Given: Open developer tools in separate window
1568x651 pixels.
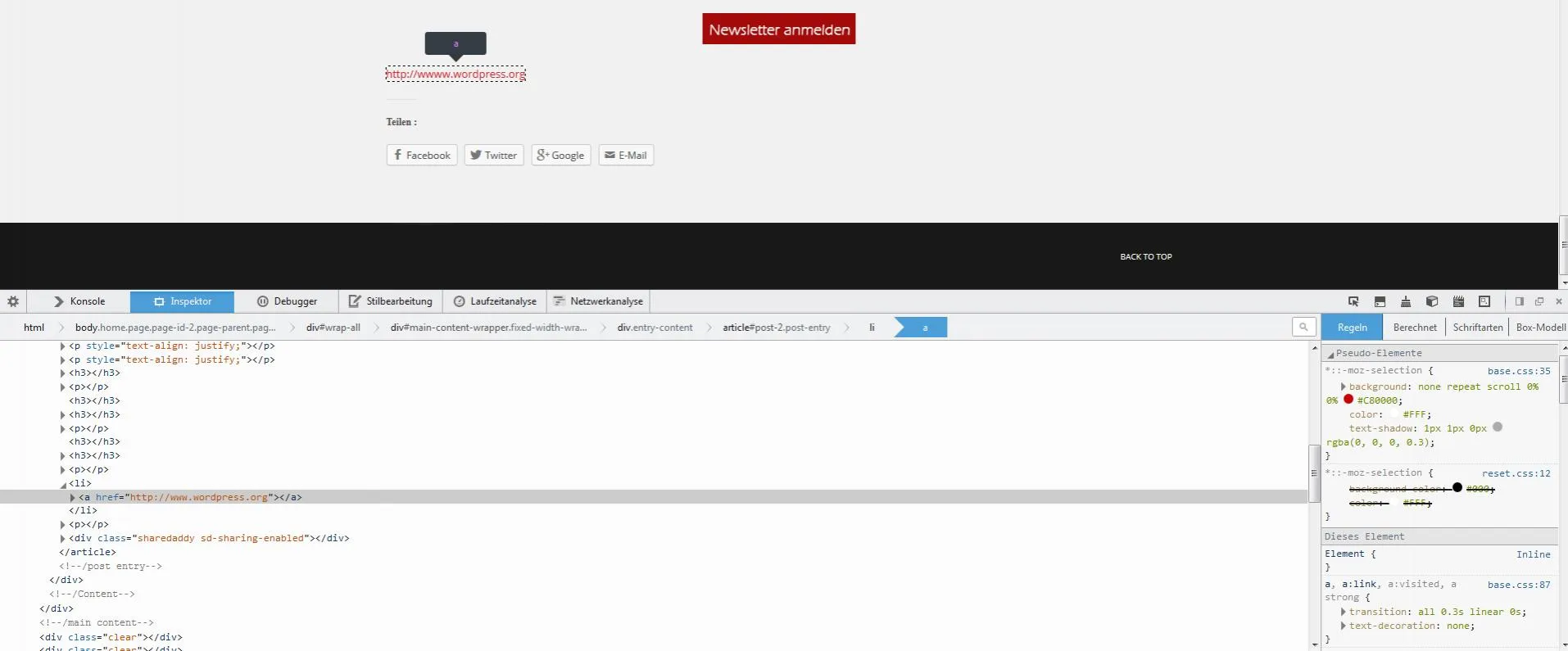Looking at the screenshot, I should 1539,301.
